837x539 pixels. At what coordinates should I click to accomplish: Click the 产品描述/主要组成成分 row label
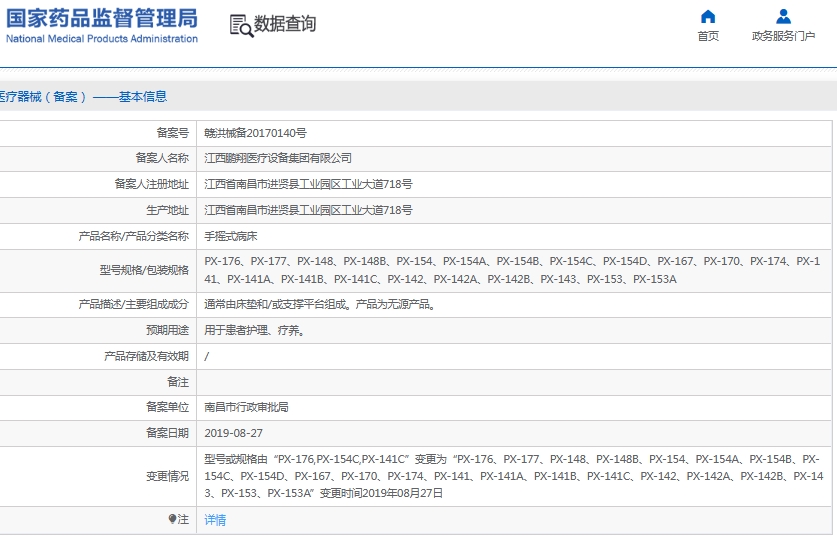133,305
